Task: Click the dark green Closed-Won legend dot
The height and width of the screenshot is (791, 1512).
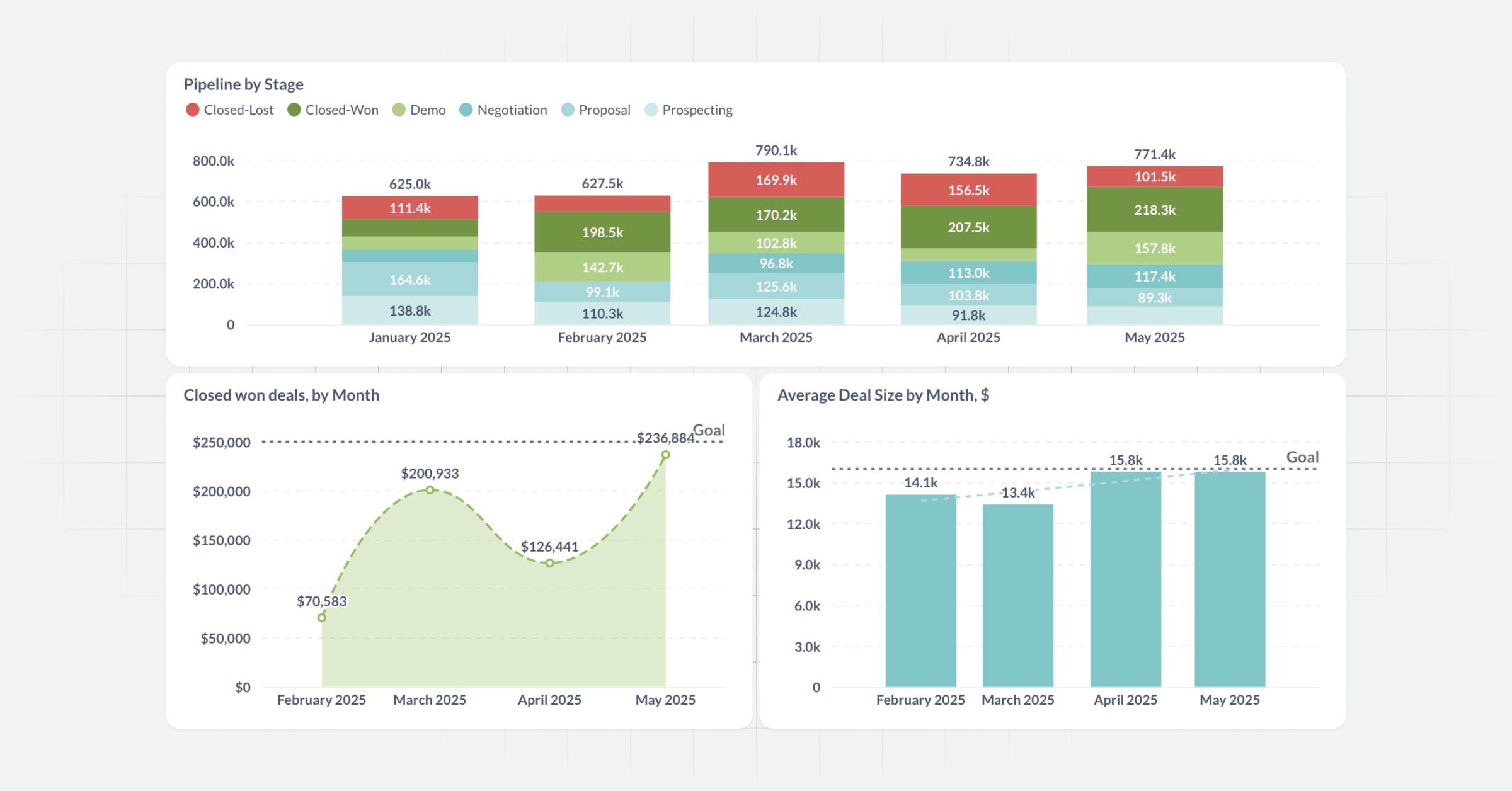Action: point(294,109)
